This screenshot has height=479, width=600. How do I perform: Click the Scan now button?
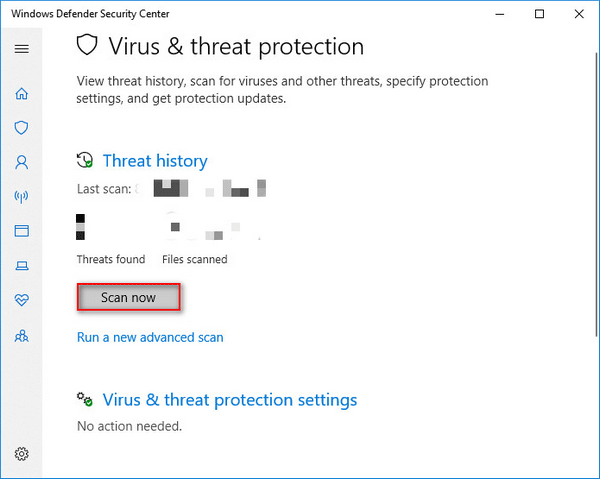[x=129, y=297]
